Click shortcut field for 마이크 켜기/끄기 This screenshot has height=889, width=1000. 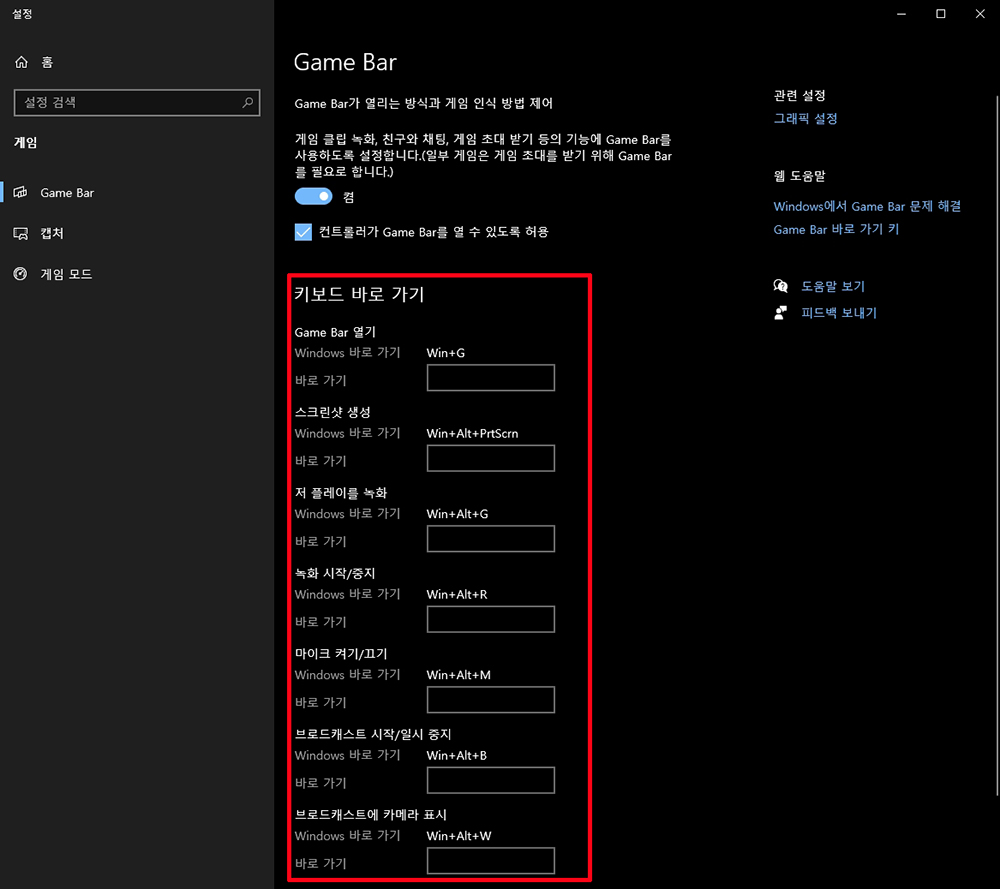click(x=490, y=700)
